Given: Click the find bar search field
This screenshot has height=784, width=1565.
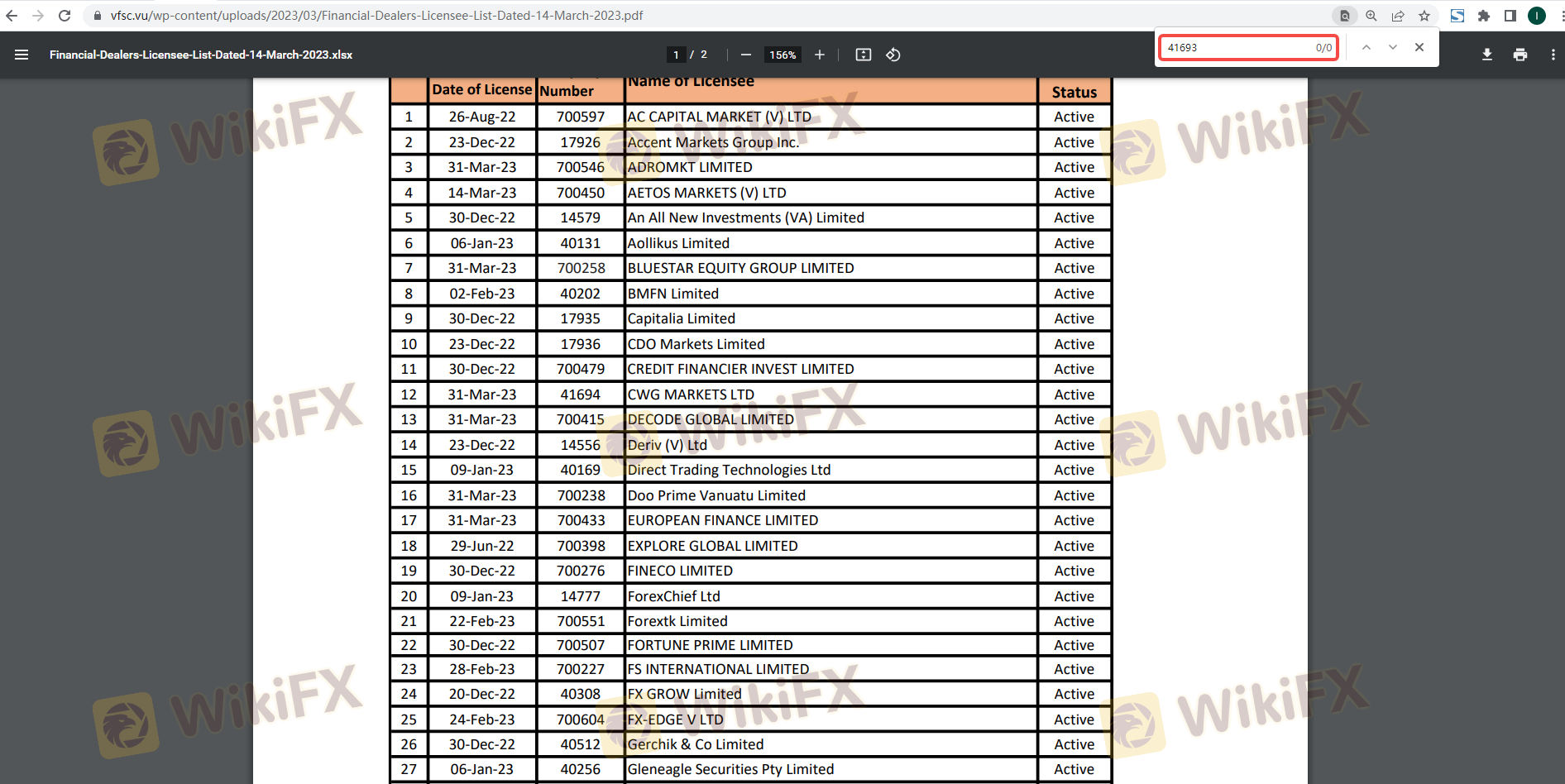Looking at the screenshot, I should tap(1237, 48).
